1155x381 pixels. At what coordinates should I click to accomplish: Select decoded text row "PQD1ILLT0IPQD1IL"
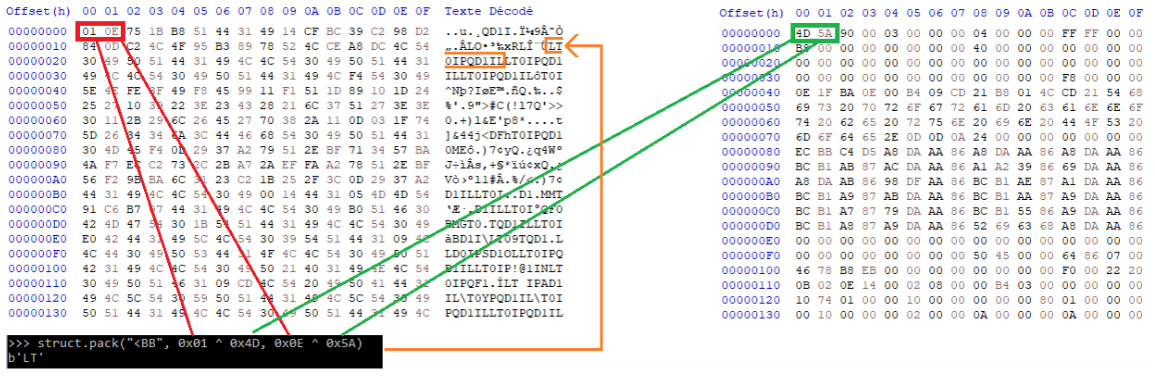pyautogui.click(x=505, y=312)
